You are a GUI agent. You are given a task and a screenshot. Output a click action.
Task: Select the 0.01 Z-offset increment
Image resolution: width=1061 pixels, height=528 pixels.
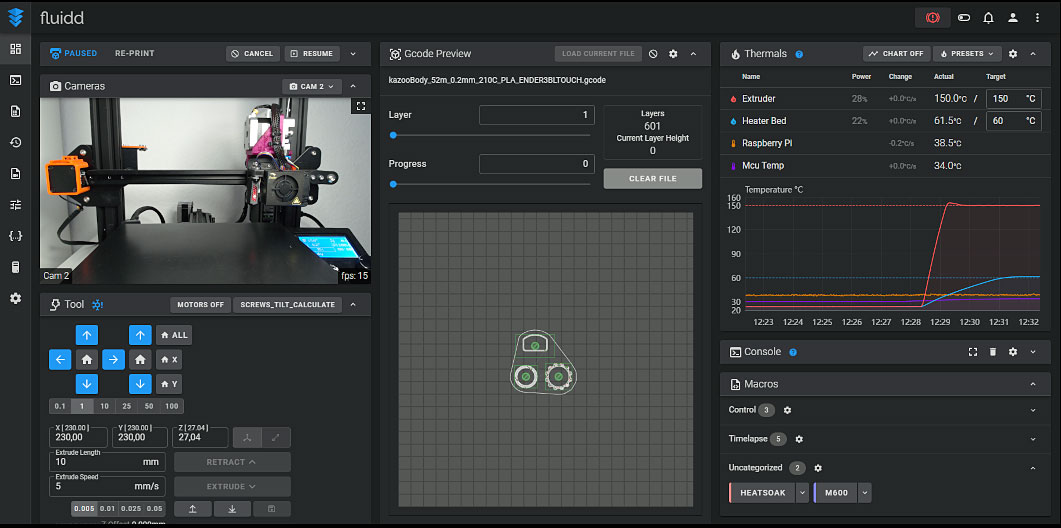point(107,509)
